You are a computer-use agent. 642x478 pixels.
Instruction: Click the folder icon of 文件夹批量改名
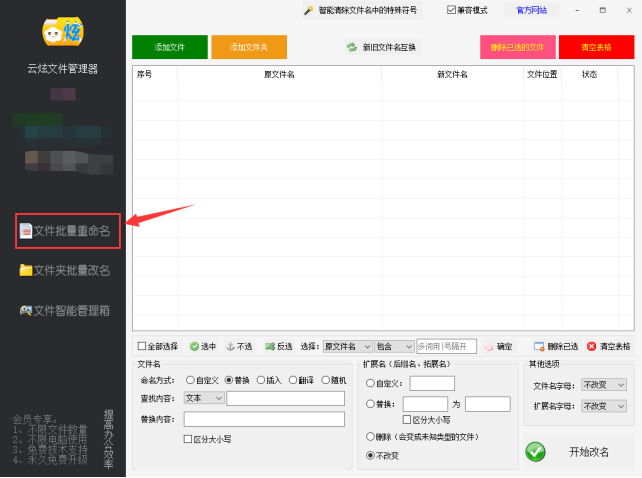point(26,270)
